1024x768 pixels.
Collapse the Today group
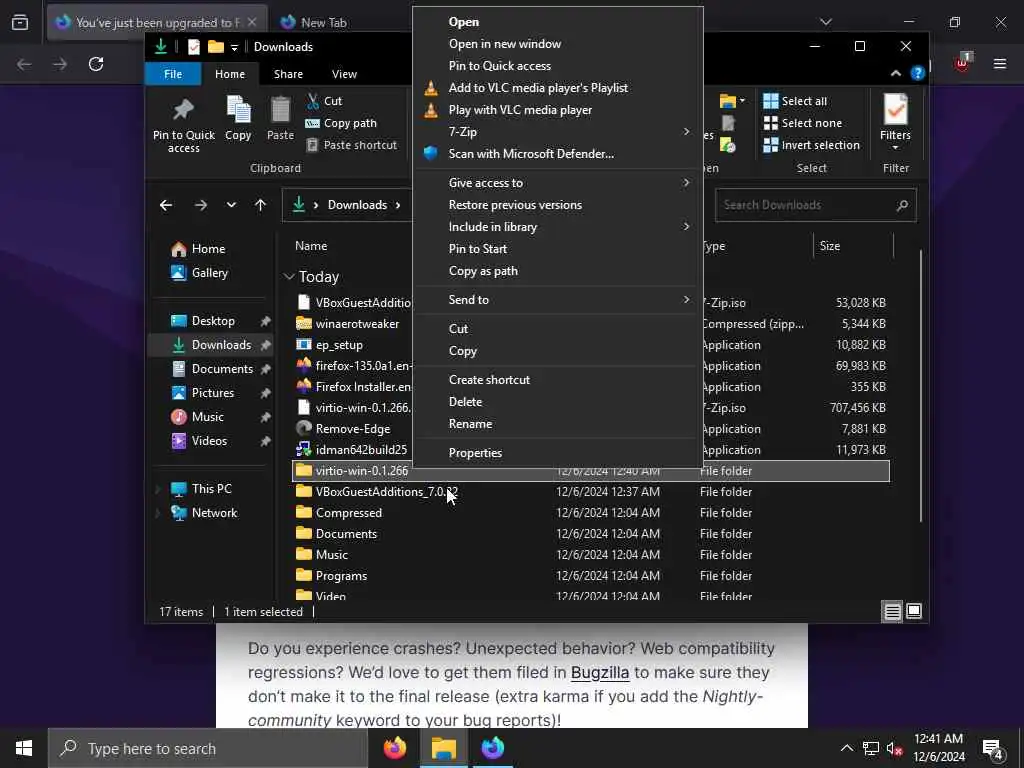(289, 277)
